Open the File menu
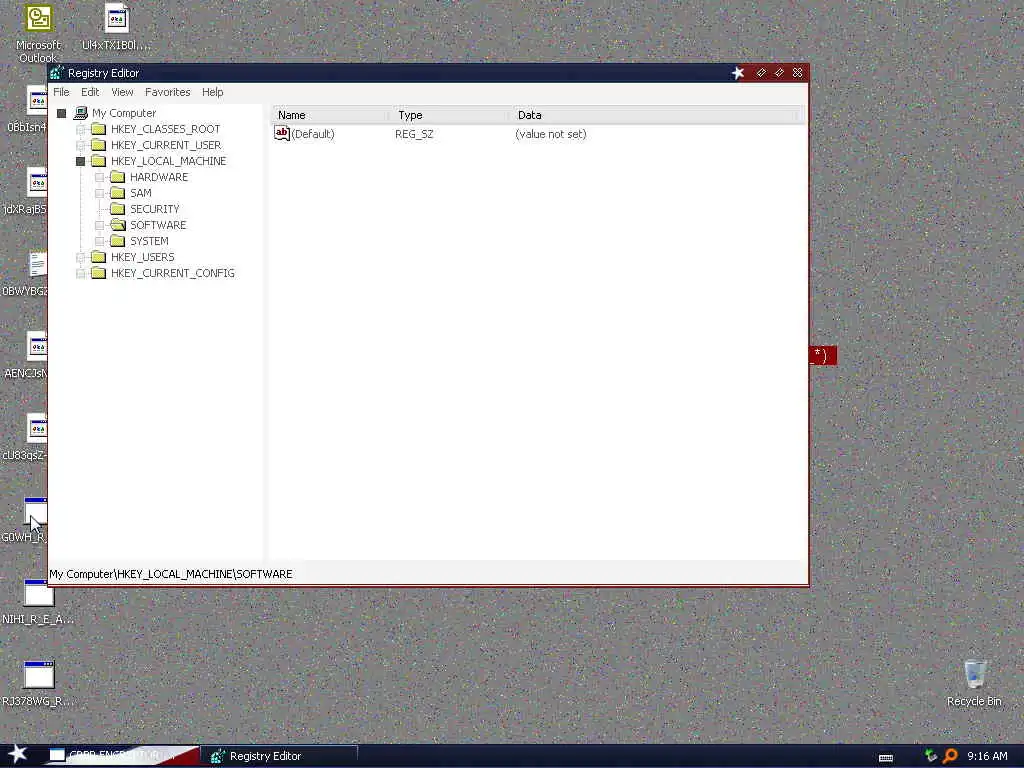This screenshot has width=1024, height=768. (61, 92)
